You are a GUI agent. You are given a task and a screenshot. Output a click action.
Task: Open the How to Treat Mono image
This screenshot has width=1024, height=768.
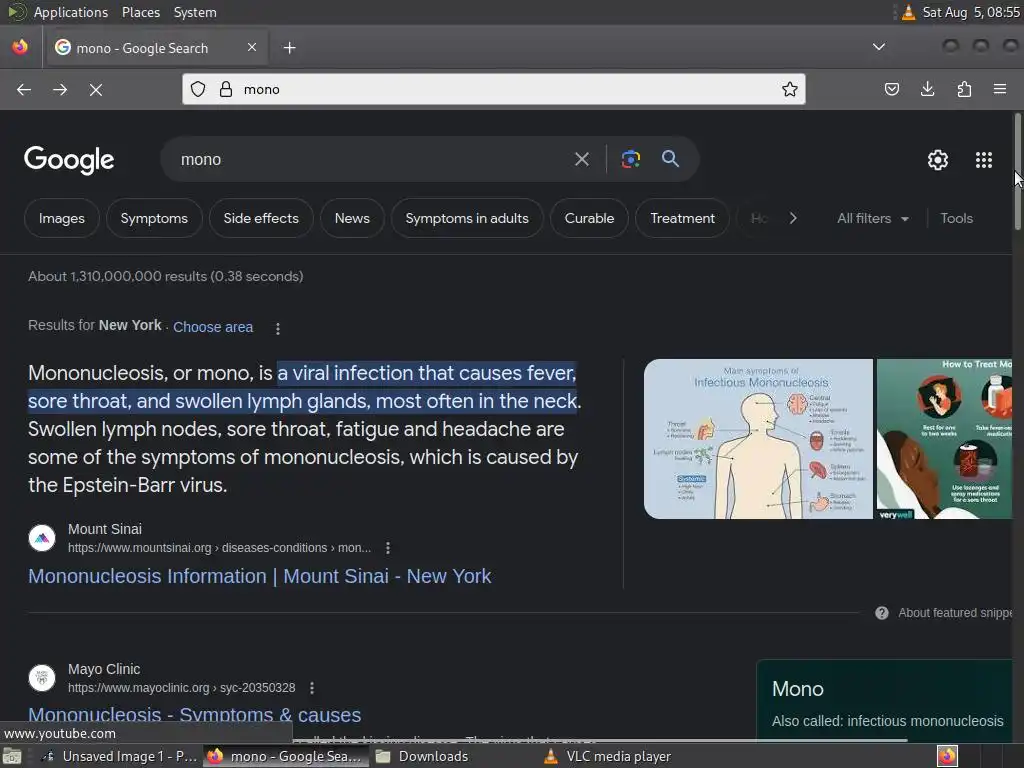tap(944, 439)
